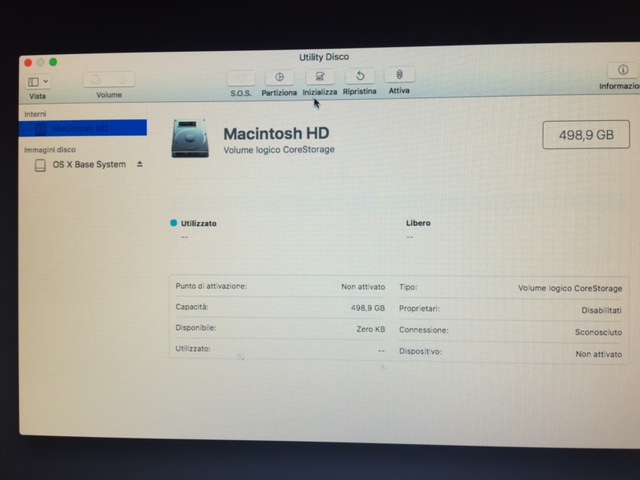Viewport: 640px width, 480px height.
Task: Click the Capacità 498,9 GB value
Action: click(x=368, y=308)
